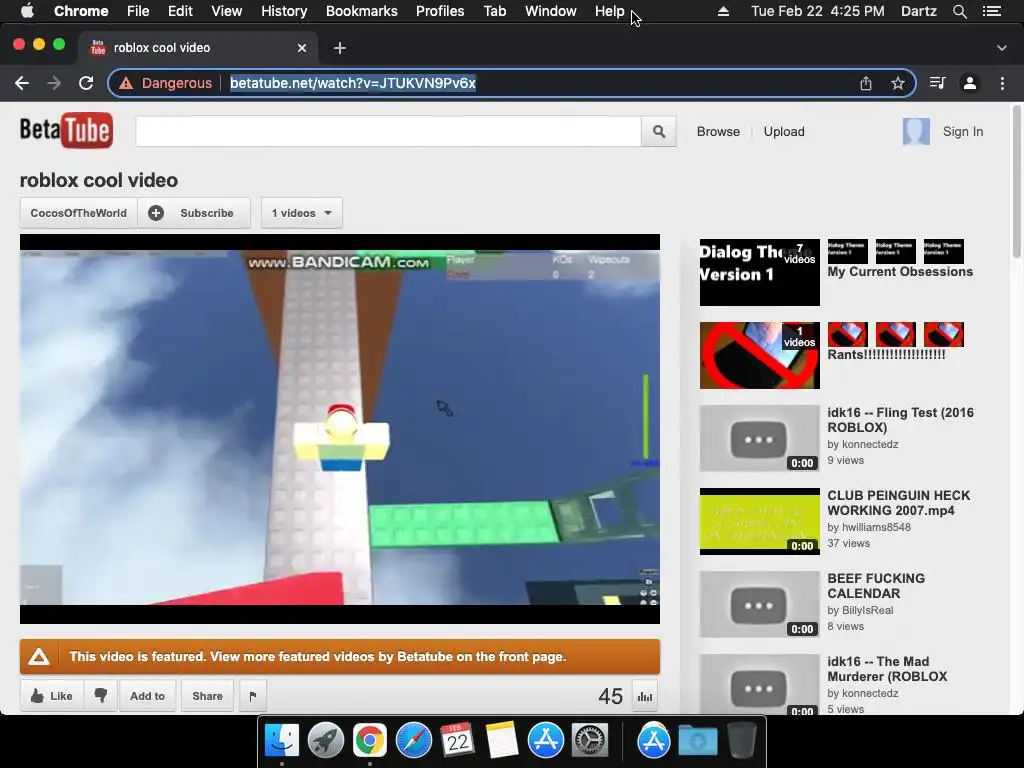Viewport: 1024px width, 768px height.
Task: Click the orange featured video banner
Action: click(340, 656)
